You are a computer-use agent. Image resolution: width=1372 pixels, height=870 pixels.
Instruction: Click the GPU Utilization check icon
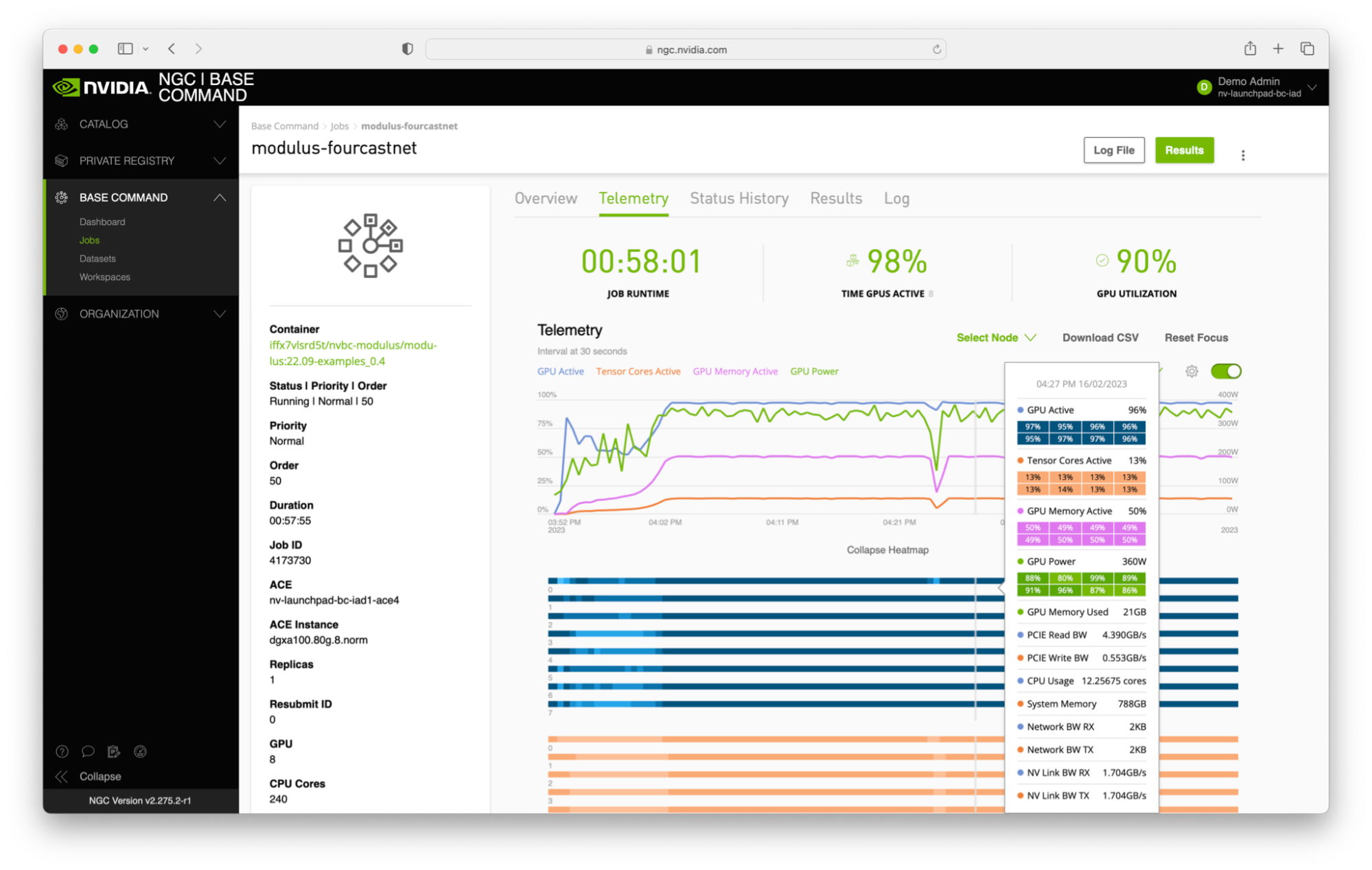click(1102, 260)
